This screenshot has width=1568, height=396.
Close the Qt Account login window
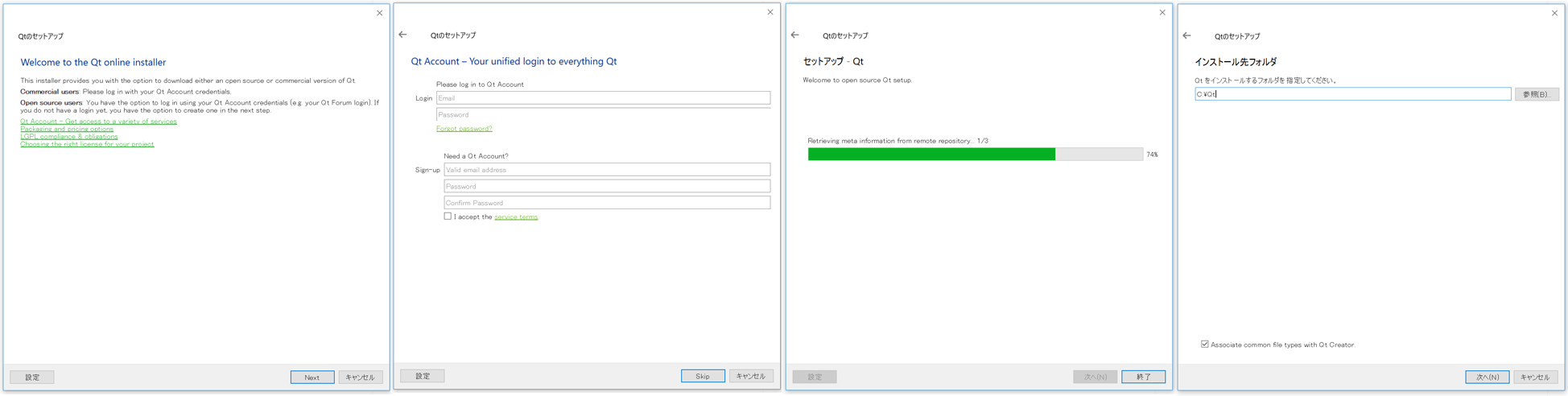pyautogui.click(x=770, y=12)
